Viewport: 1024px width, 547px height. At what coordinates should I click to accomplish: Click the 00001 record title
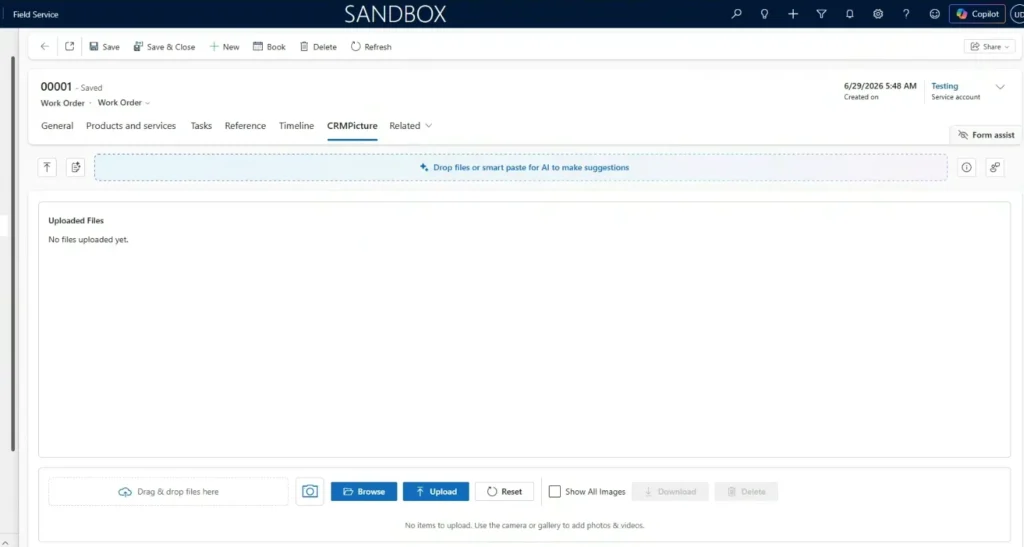coord(56,87)
